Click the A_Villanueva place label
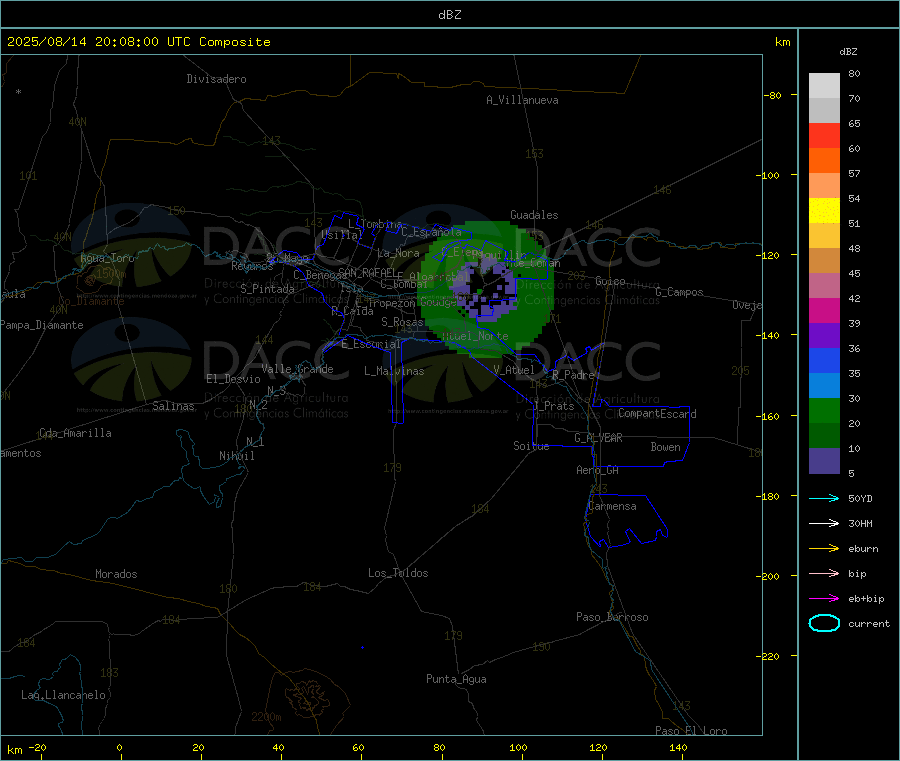 (x=522, y=100)
